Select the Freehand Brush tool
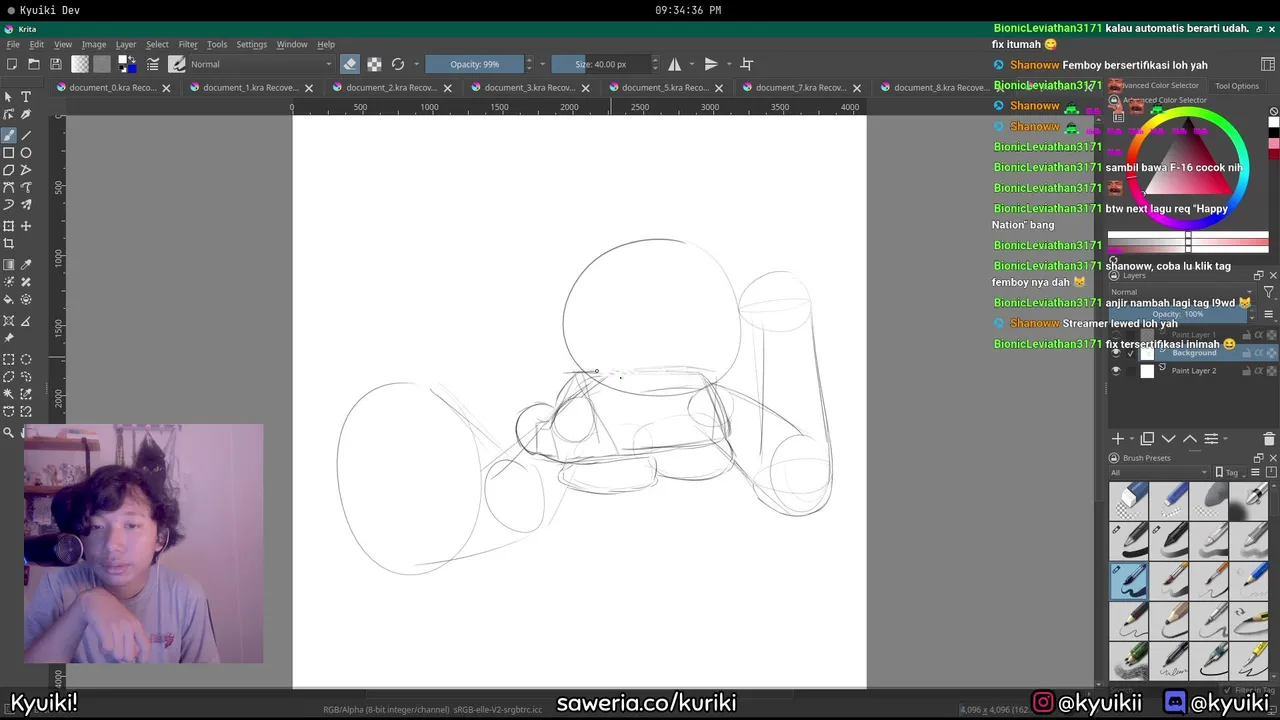This screenshot has width=1280, height=720. 9,134
